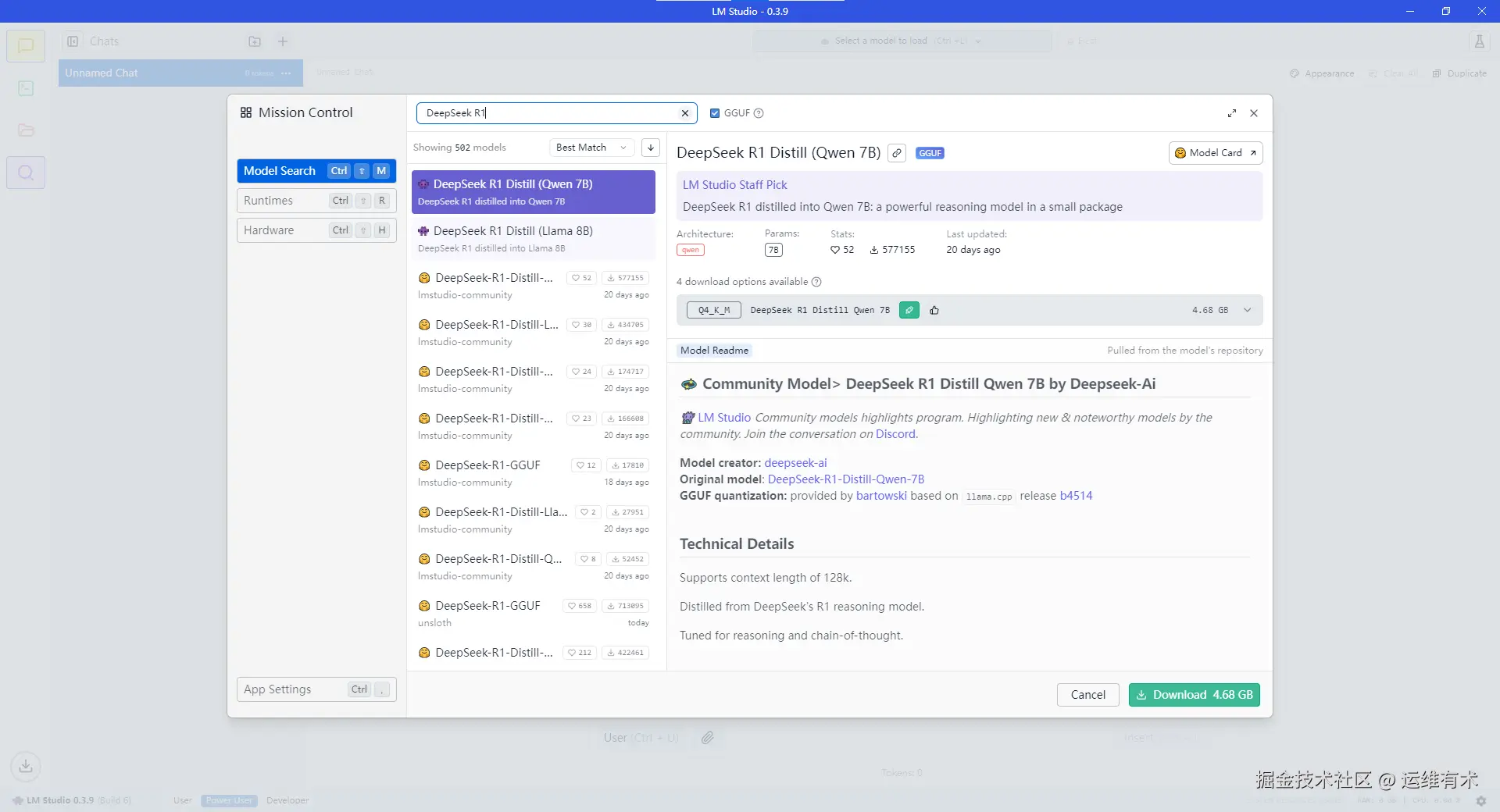Select DeepSeek R1 Distill (Llama 8B) result
This screenshot has width=1500, height=812.
click(534, 239)
